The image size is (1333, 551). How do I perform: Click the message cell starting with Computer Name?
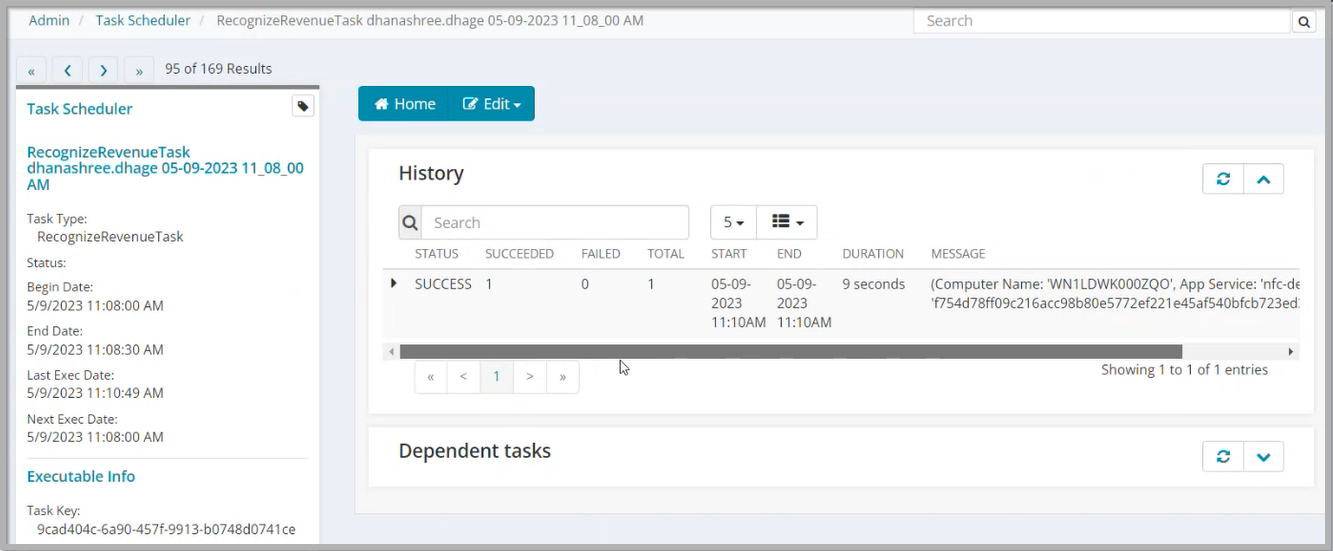pyautogui.click(x=1115, y=293)
